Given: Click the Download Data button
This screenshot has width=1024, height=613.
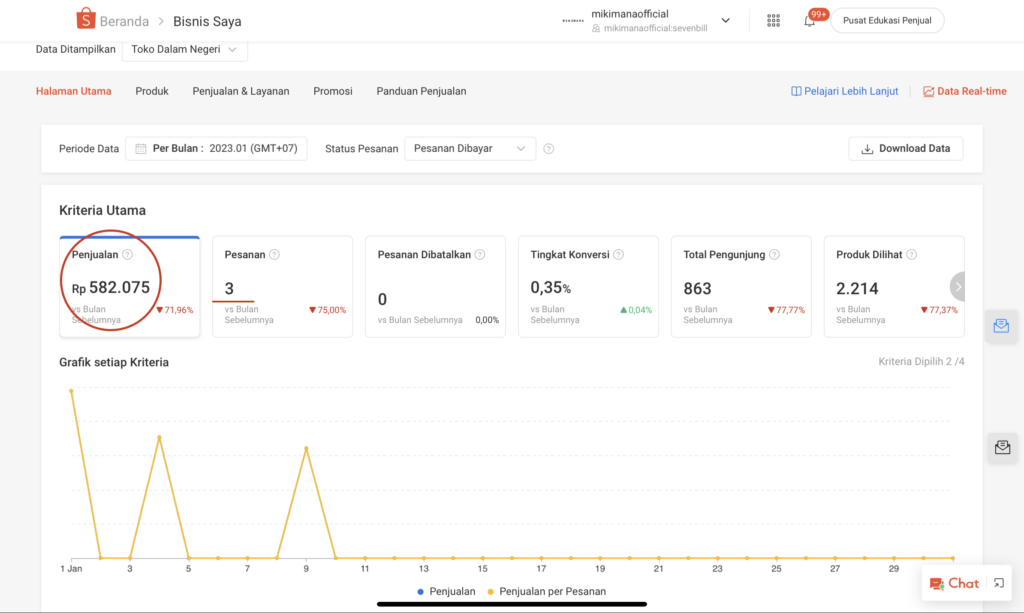Looking at the screenshot, I should pos(905,149).
